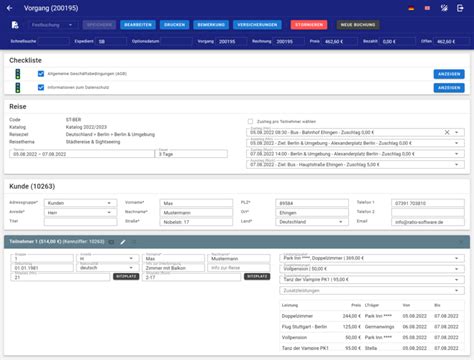Open the Park Inn Doppelzimmer dropdown
Image resolution: width=474 pixels, height=360 pixels.
coord(372,258)
